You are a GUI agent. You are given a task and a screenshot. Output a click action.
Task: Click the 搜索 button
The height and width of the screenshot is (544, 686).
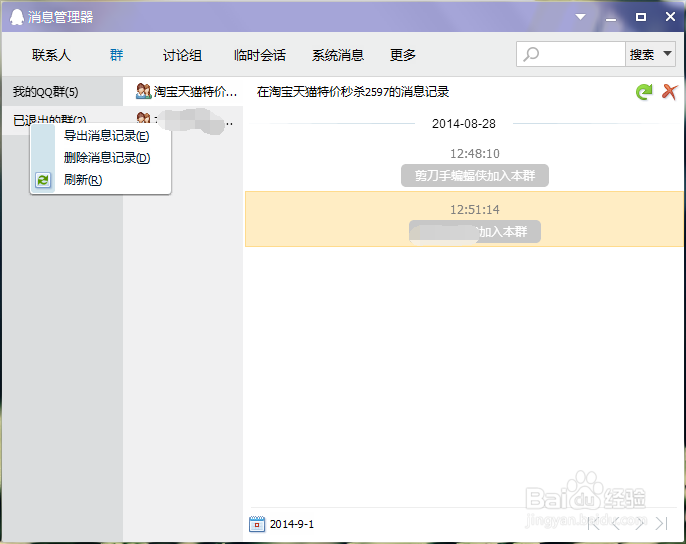click(x=642, y=55)
